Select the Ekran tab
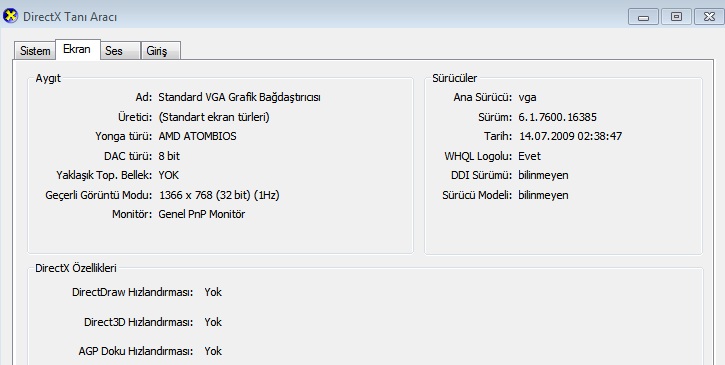Viewport: 725px width, 365px height. coord(77,49)
